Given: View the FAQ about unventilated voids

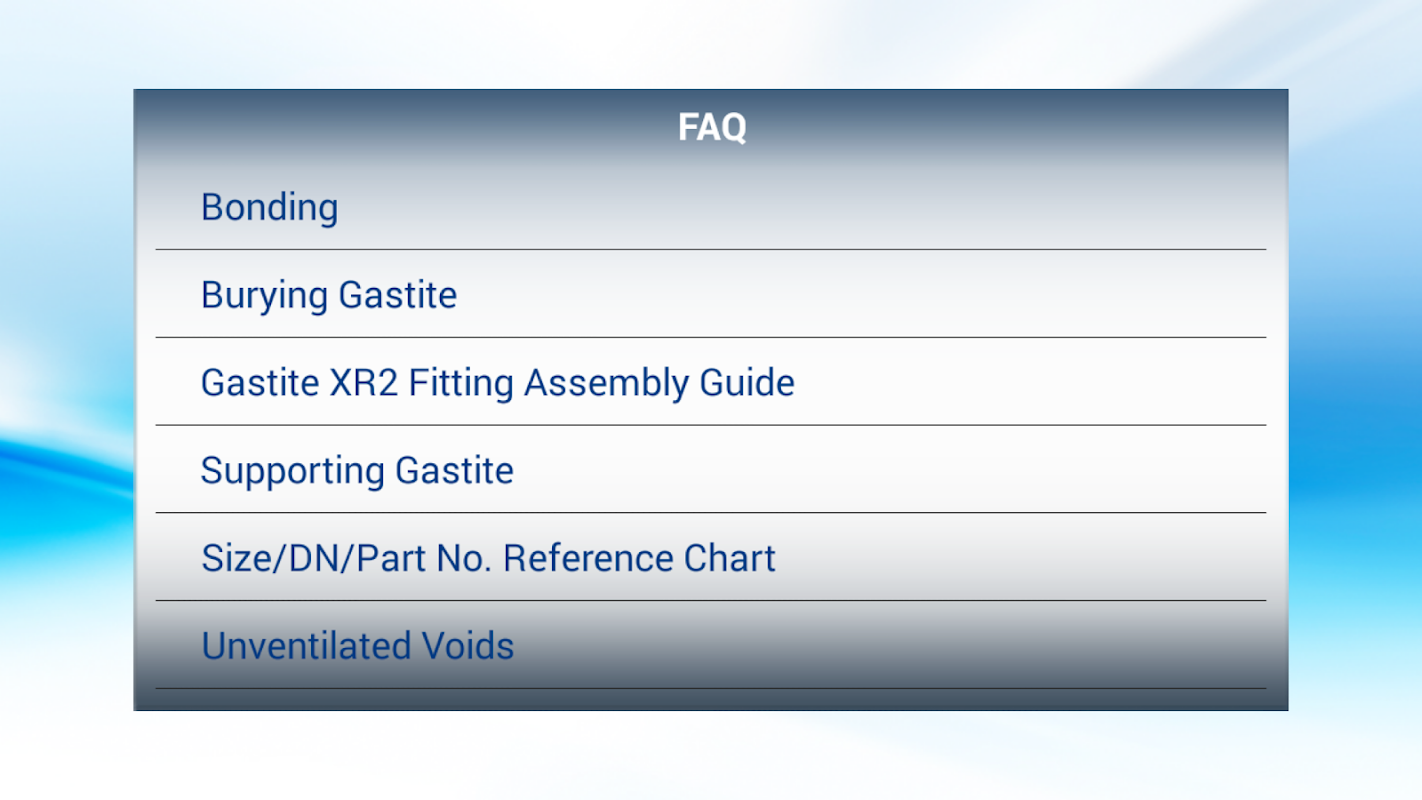Looking at the screenshot, I should pos(357,646).
